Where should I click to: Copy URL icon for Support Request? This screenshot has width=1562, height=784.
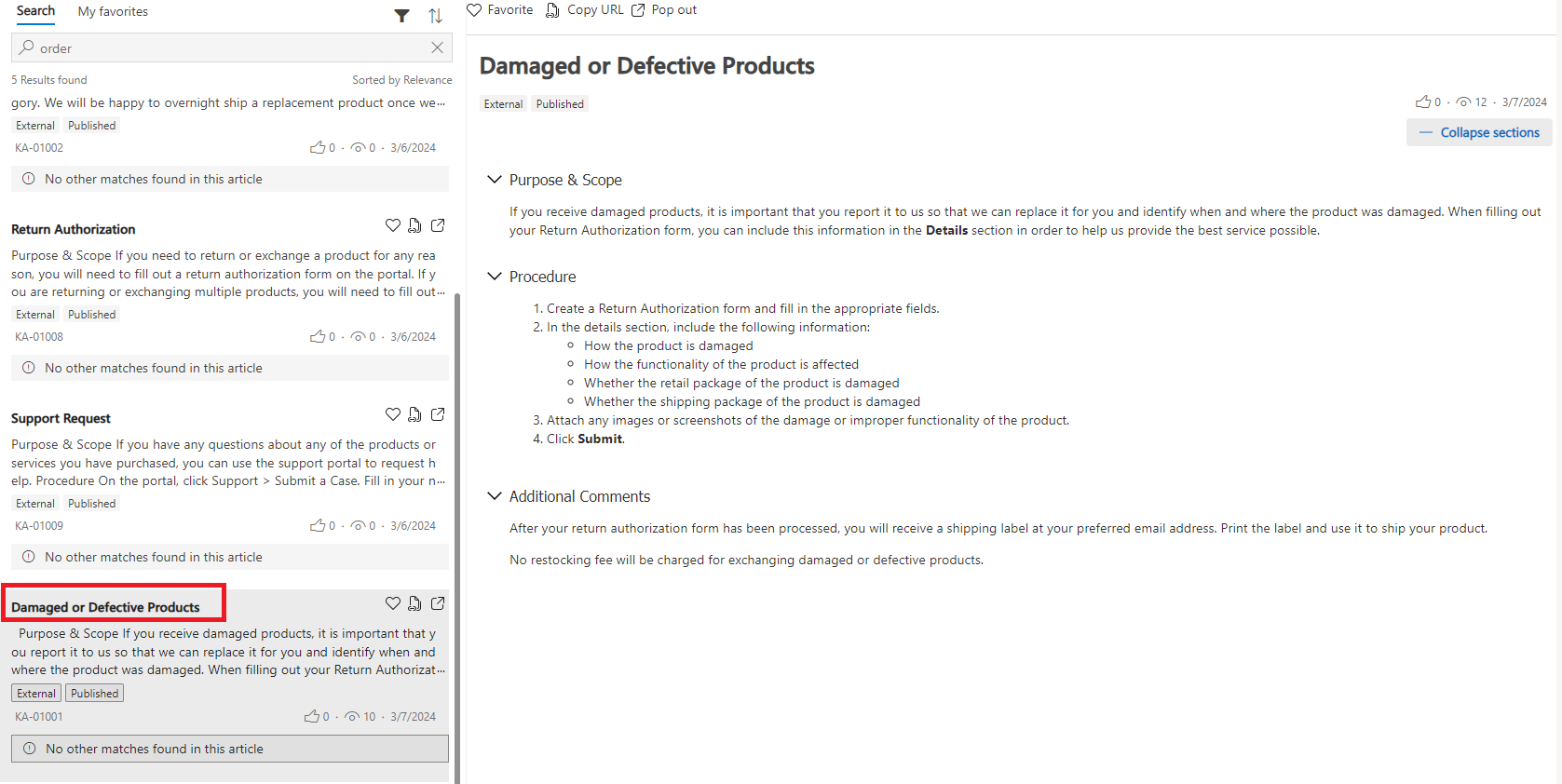414,414
